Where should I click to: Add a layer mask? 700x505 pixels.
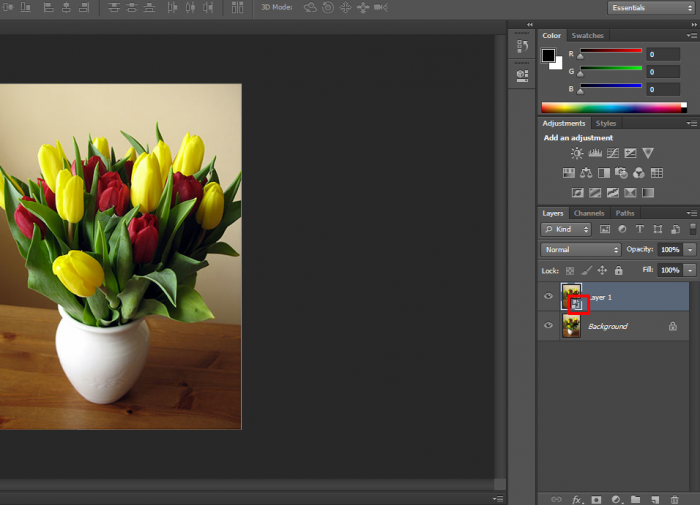tap(596, 498)
